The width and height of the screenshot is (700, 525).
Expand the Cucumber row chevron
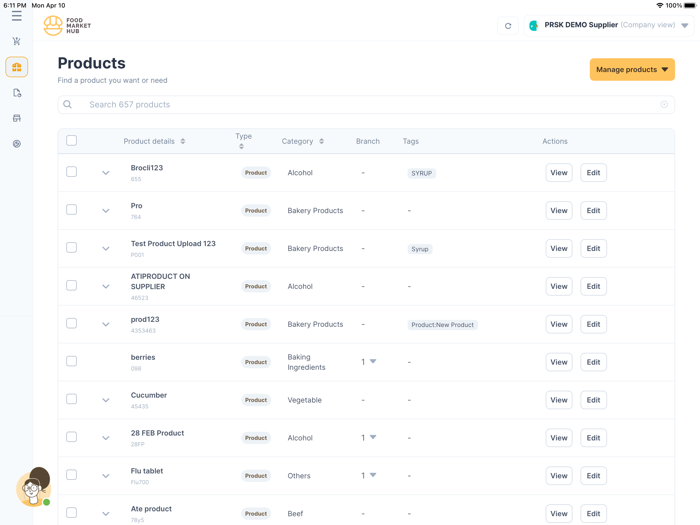[106, 400]
